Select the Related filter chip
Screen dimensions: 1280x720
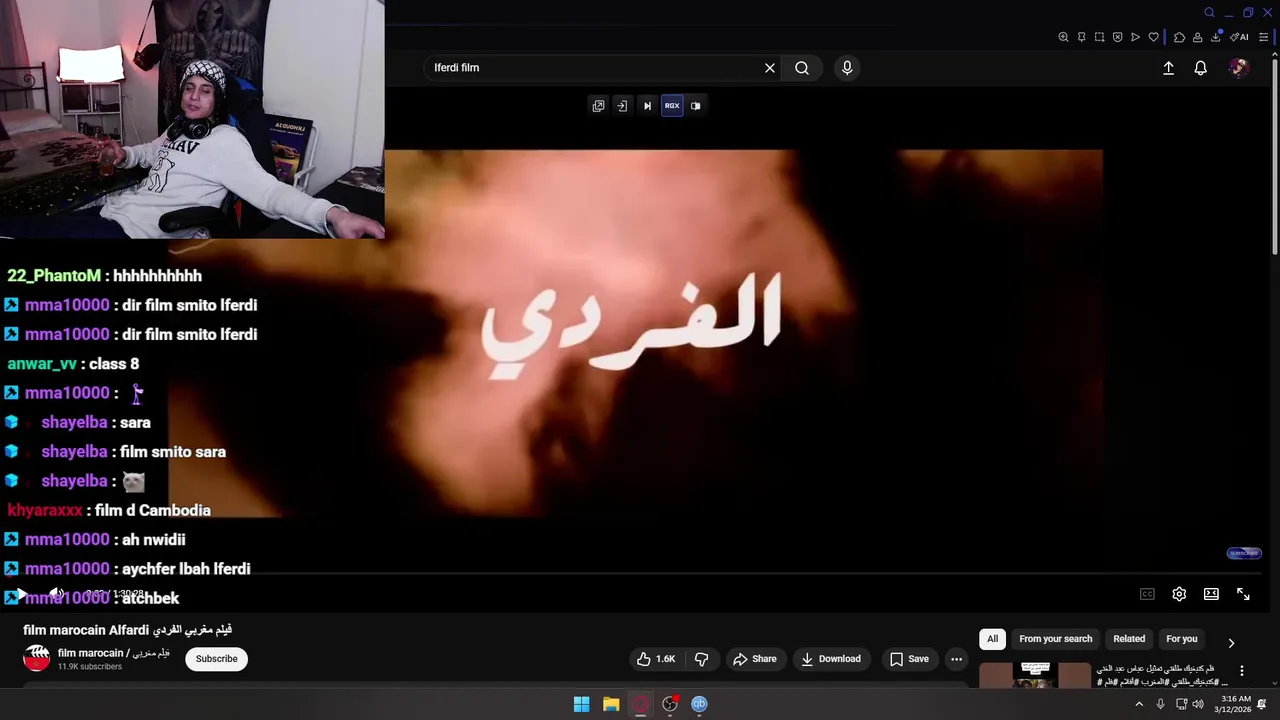pyautogui.click(x=1129, y=639)
